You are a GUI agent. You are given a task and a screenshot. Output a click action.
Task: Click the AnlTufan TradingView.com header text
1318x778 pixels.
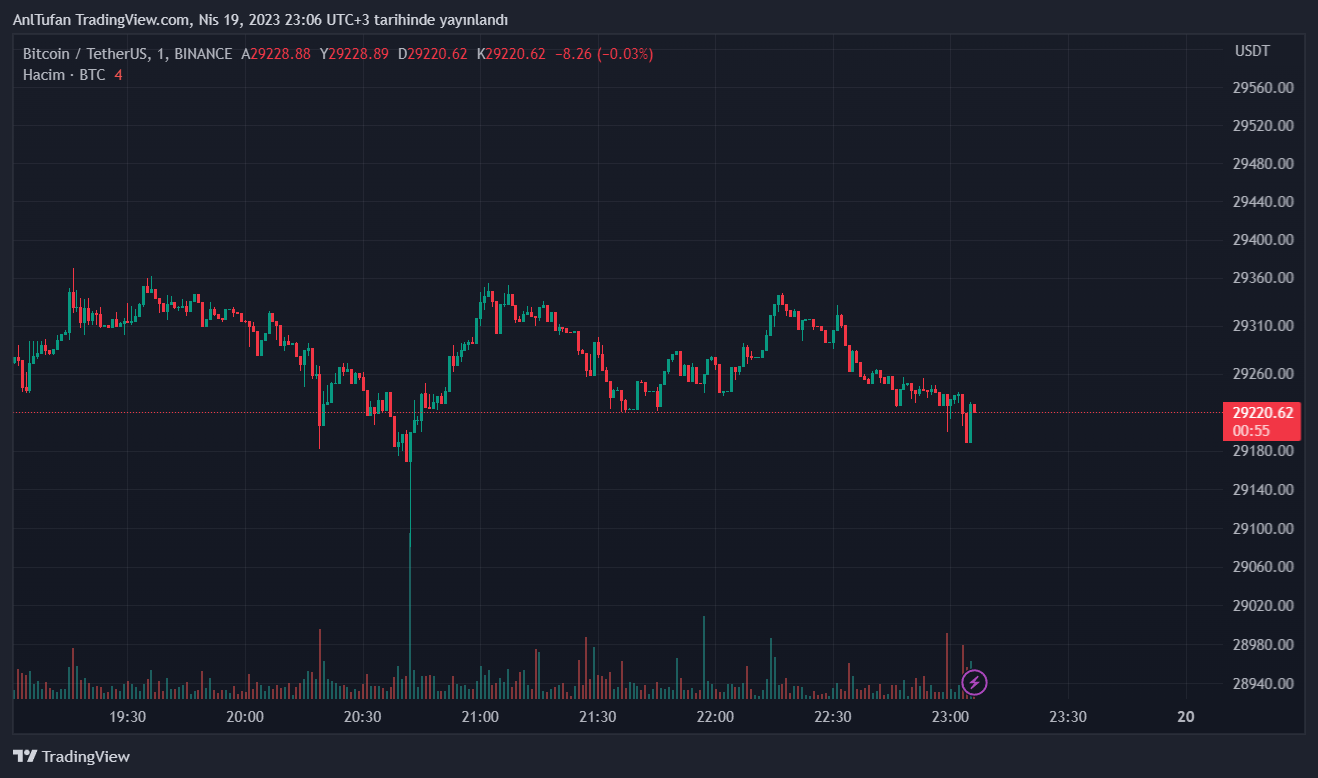pyautogui.click(x=260, y=20)
